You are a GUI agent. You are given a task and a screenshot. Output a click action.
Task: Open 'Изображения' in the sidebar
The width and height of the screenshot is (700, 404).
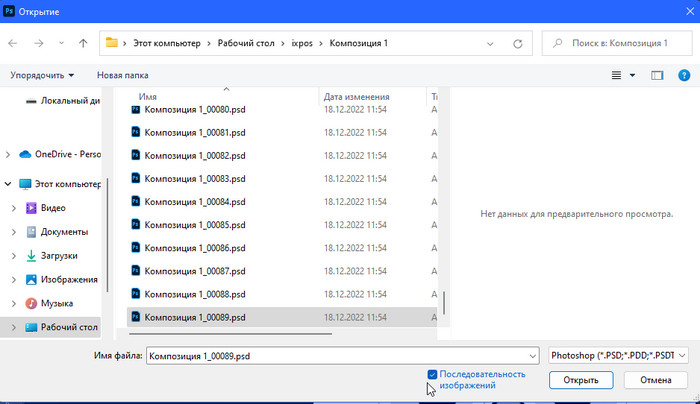click(62, 280)
